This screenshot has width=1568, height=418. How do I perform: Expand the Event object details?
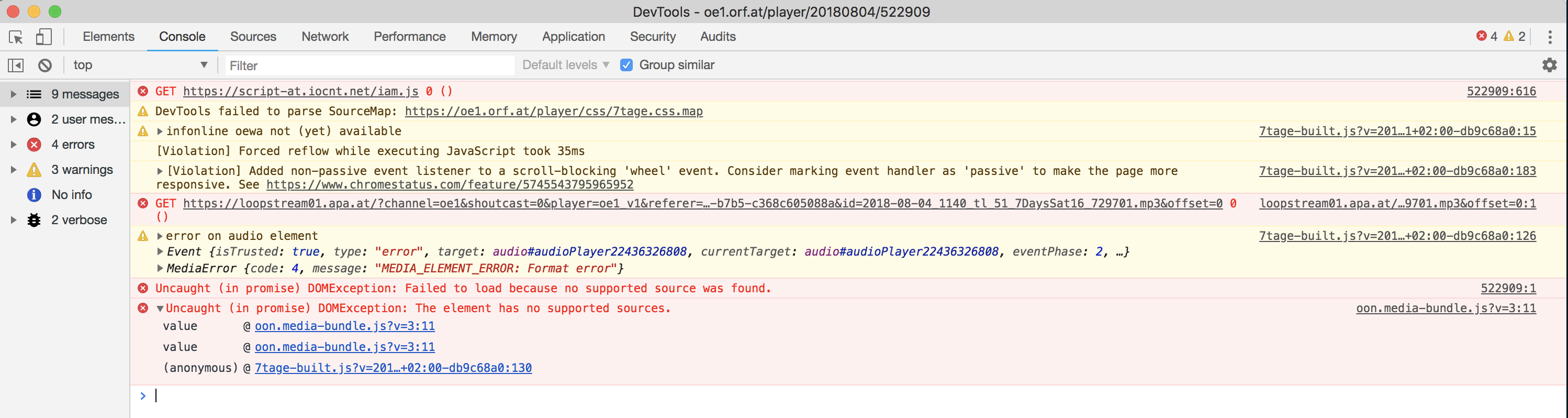[x=160, y=251]
